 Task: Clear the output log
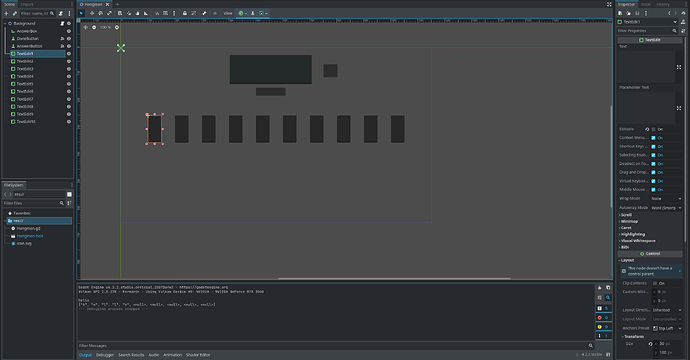click(x=599, y=287)
